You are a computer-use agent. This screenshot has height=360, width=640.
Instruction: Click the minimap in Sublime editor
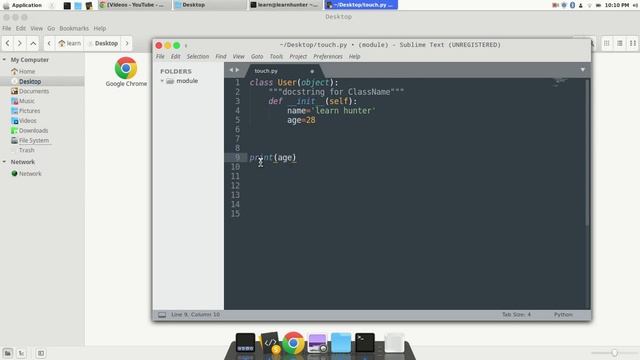point(560,82)
